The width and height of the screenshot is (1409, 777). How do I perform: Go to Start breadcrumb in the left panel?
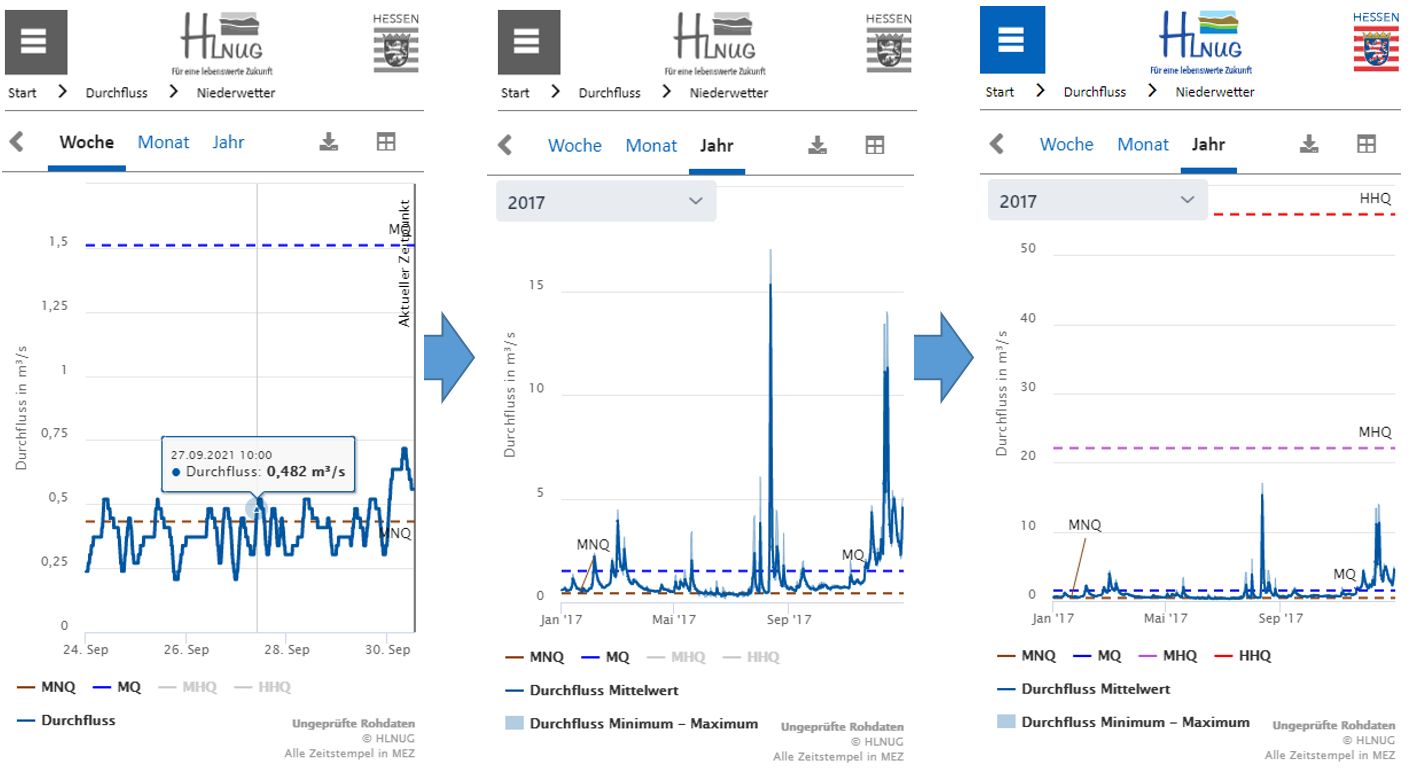point(22,93)
